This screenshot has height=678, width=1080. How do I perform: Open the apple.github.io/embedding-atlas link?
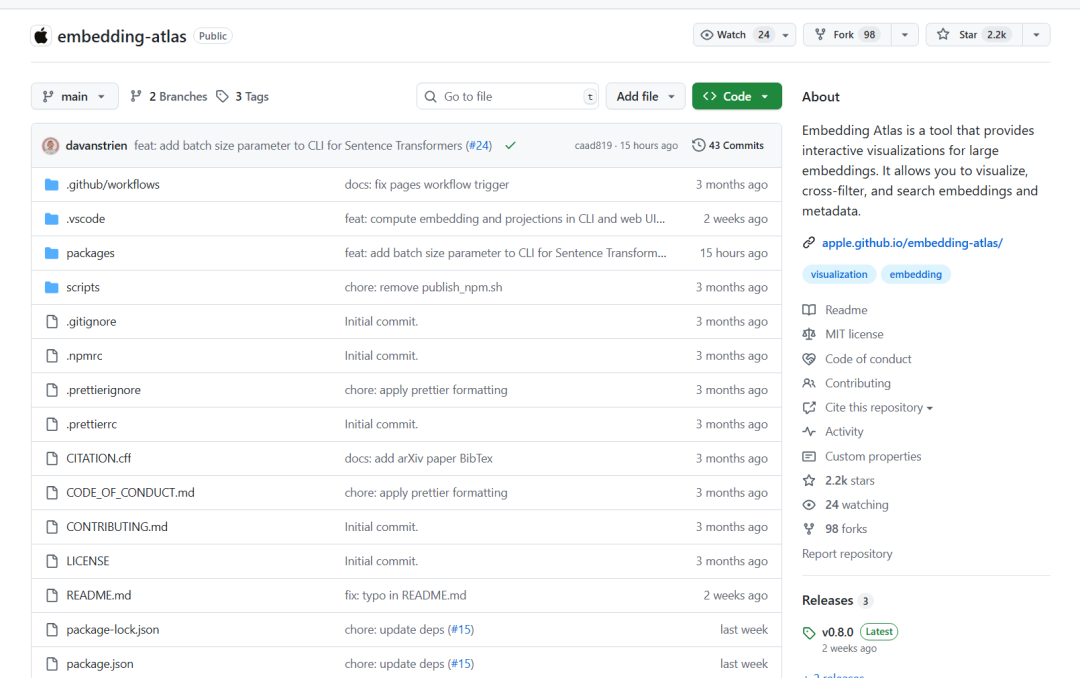(911, 242)
